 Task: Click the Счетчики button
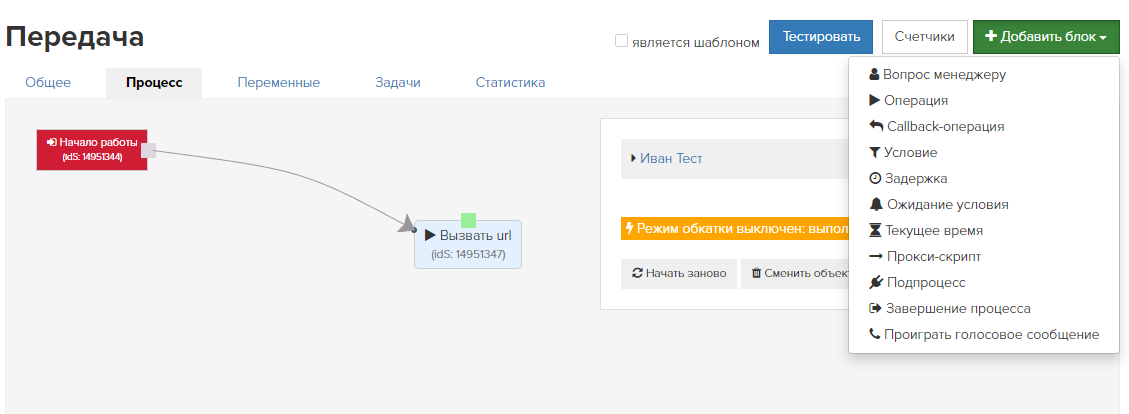pos(925,37)
